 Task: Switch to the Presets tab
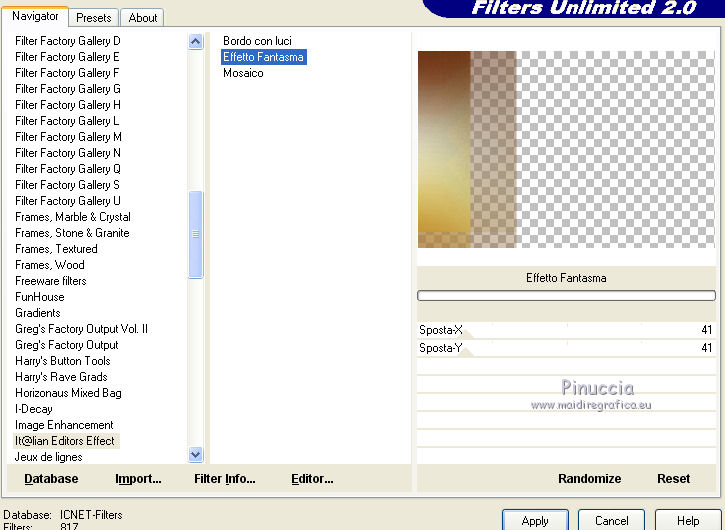[x=94, y=18]
